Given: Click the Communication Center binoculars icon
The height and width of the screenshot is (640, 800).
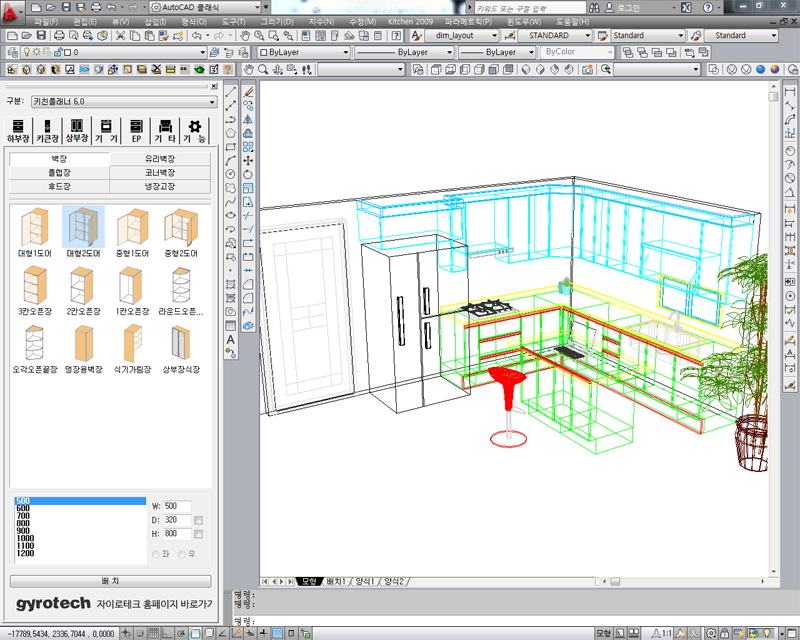Looking at the screenshot, I should (x=594, y=8).
